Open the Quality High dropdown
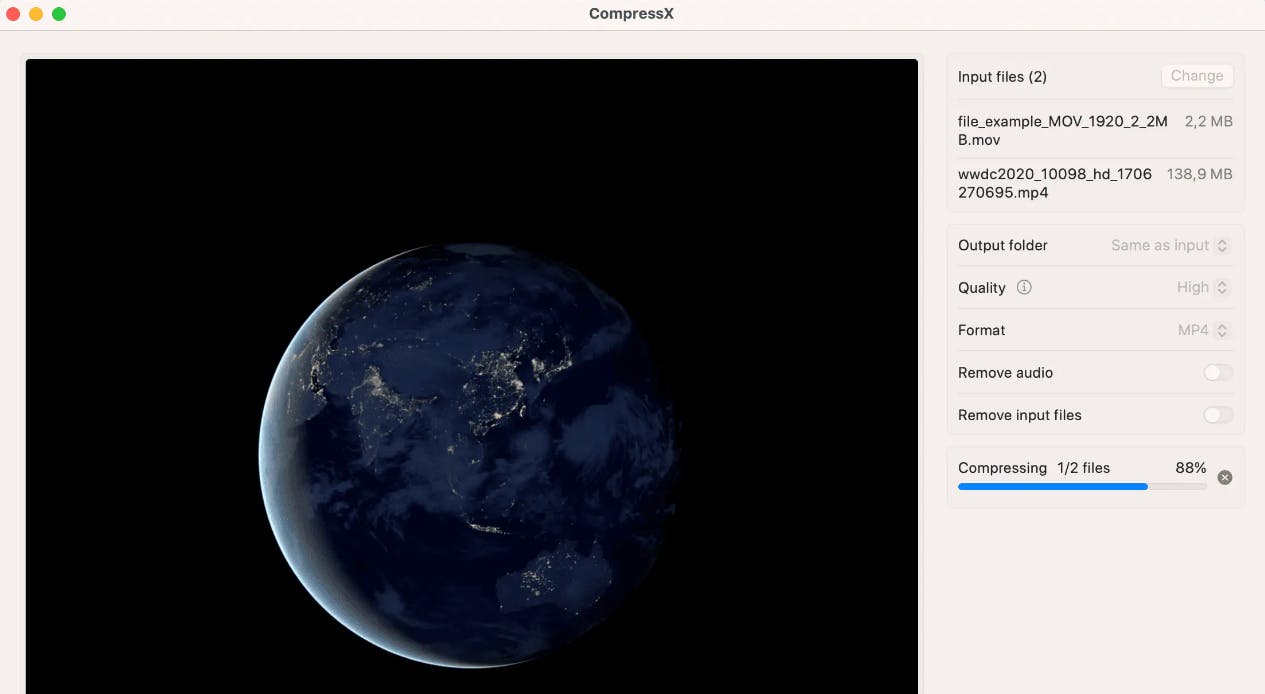Screen dimensions: 1265x694 click(x=1203, y=287)
